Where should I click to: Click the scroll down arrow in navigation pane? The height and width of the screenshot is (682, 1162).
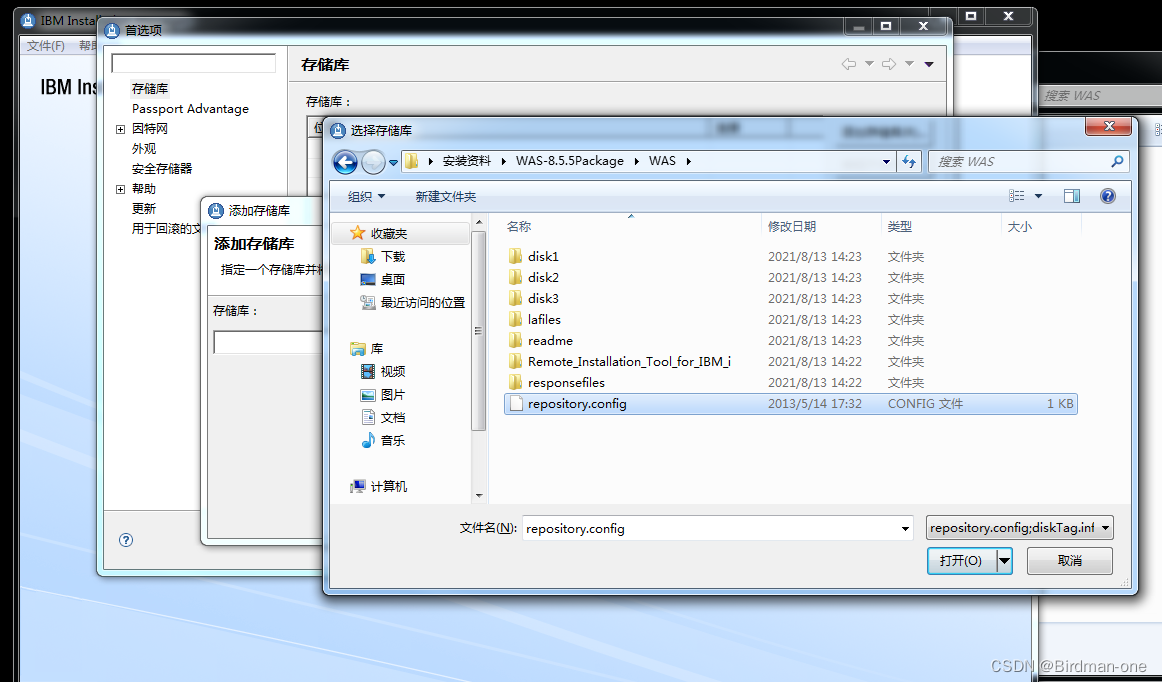tap(479, 495)
